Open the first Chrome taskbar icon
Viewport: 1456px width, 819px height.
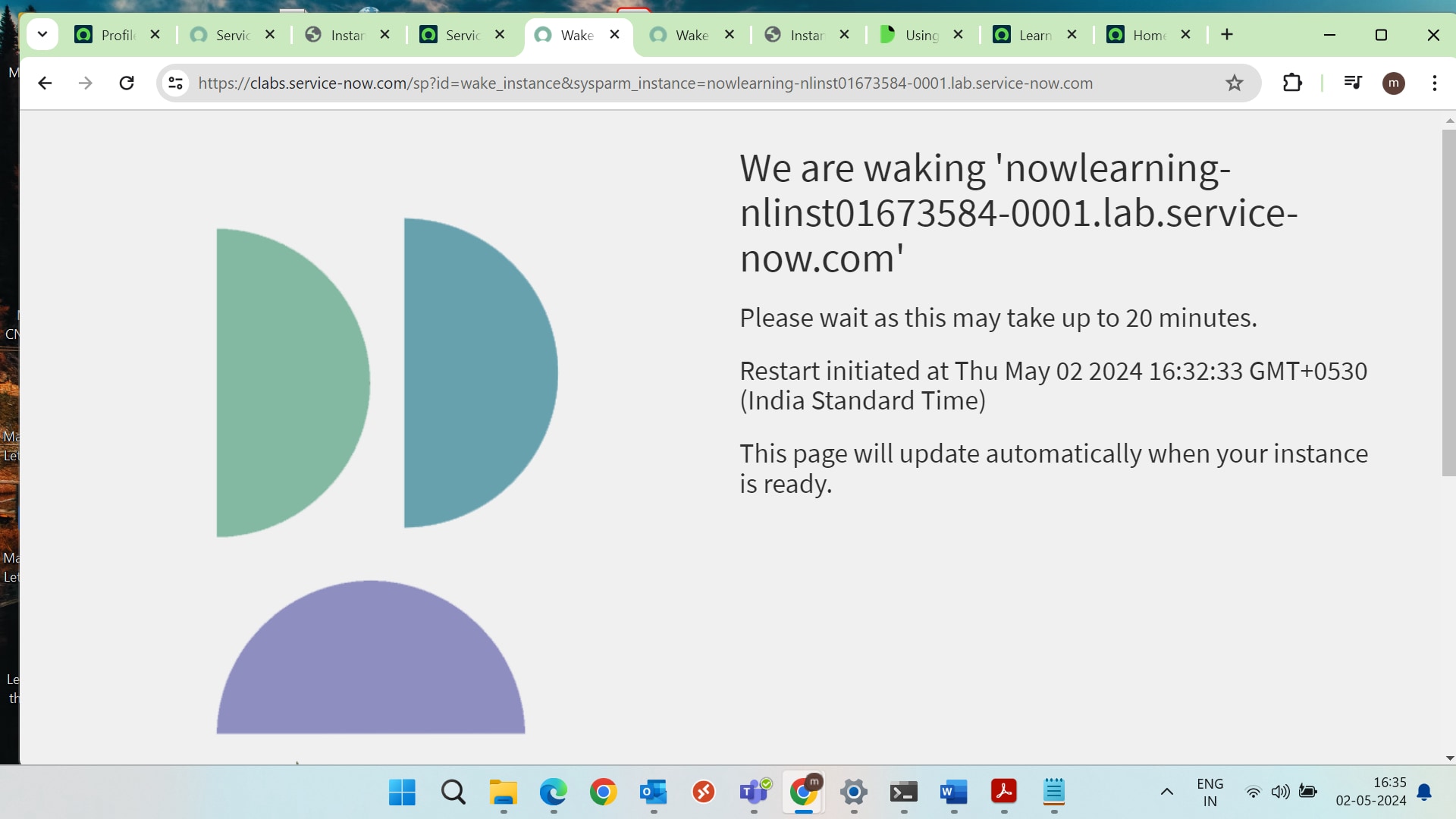click(x=603, y=792)
